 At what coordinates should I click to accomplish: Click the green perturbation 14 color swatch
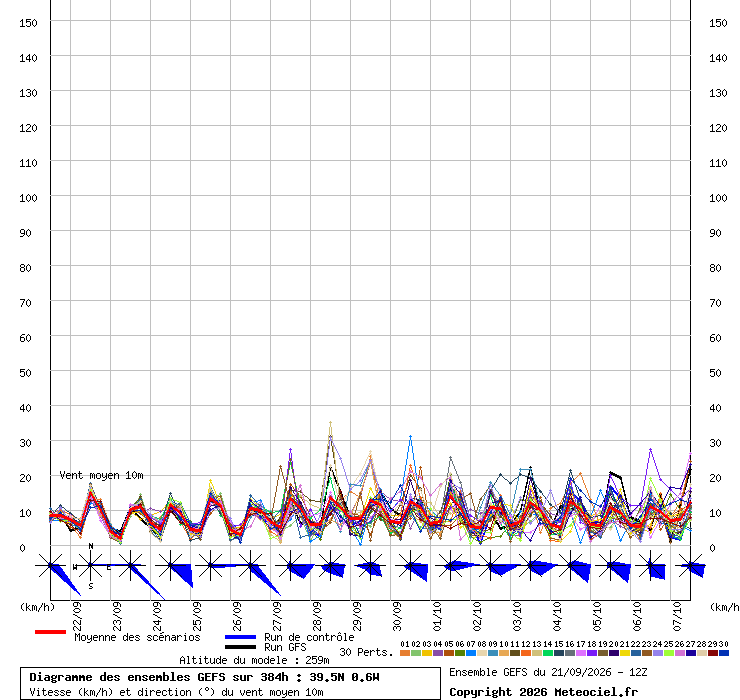tap(547, 653)
